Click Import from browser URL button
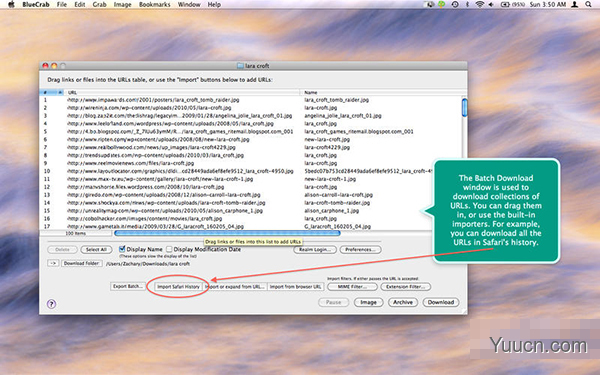This screenshot has width=600, height=375. coord(295,287)
